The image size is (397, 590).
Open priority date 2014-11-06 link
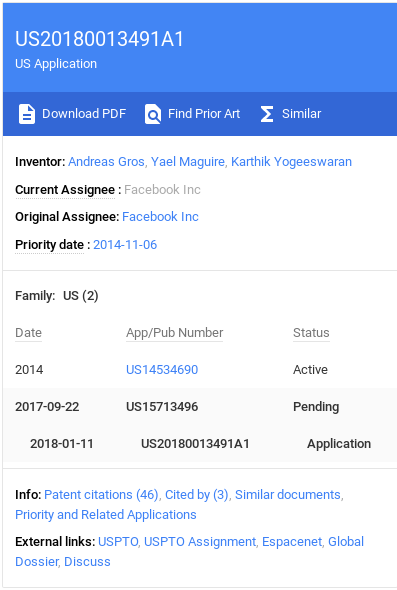tap(125, 245)
